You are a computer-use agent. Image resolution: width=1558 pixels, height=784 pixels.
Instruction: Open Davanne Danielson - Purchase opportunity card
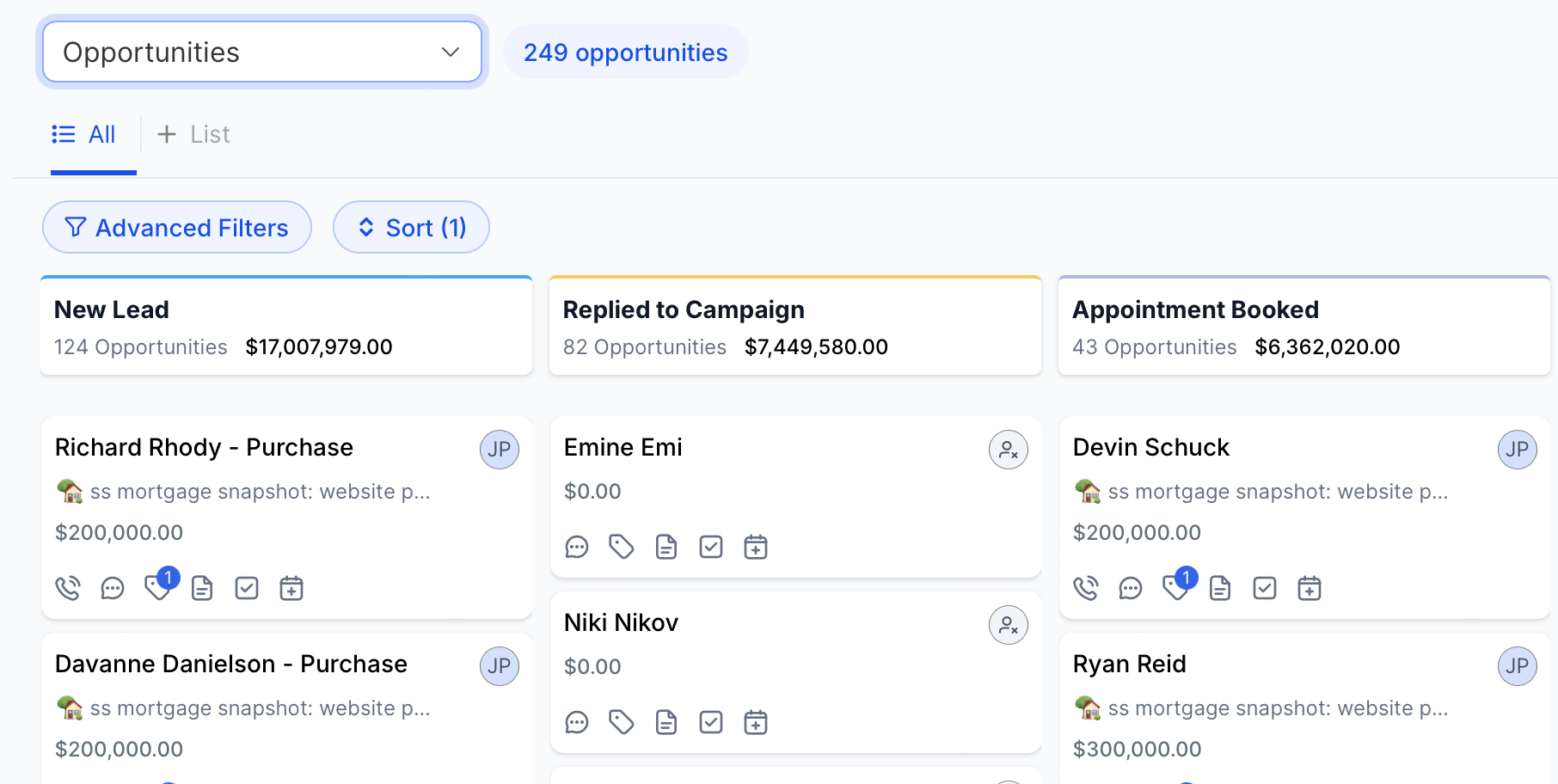tap(231, 665)
